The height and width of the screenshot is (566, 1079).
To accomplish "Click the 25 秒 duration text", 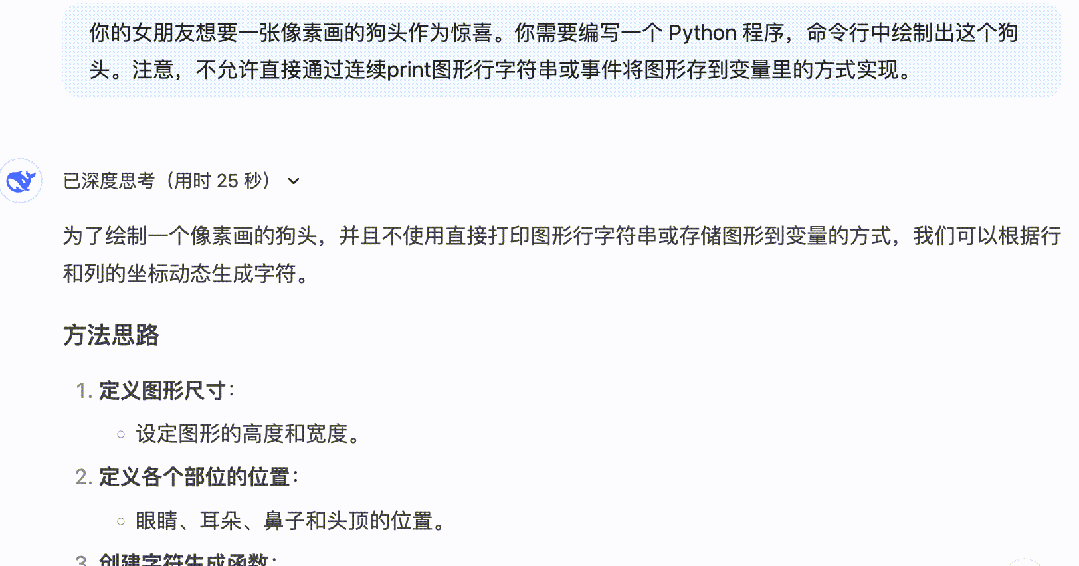I will [x=239, y=181].
